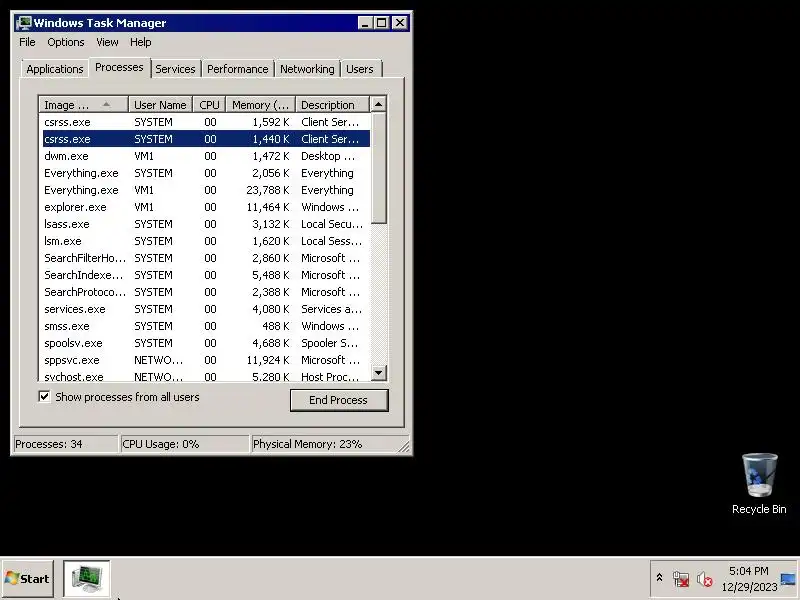Click the Task Manager title bar icon
Image resolution: width=800 pixels, height=600 pixels.
pos(23,23)
